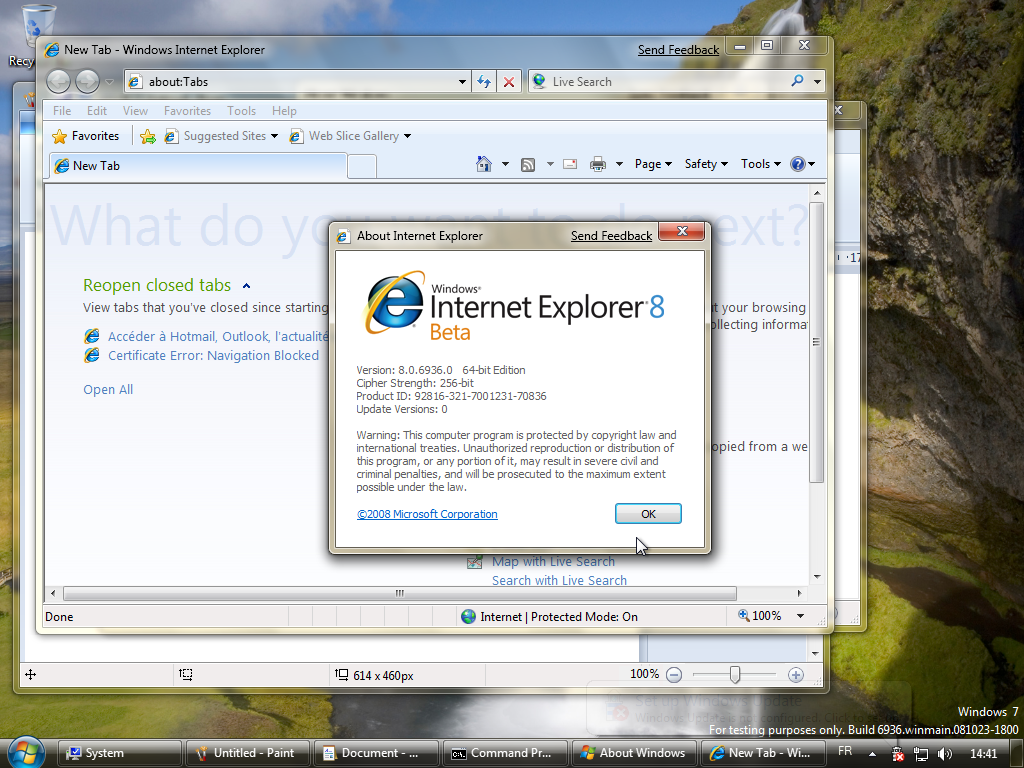This screenshot has width=1024, height=768.
Task: Click the FR language indicator
Action: (x=845, y=751)
